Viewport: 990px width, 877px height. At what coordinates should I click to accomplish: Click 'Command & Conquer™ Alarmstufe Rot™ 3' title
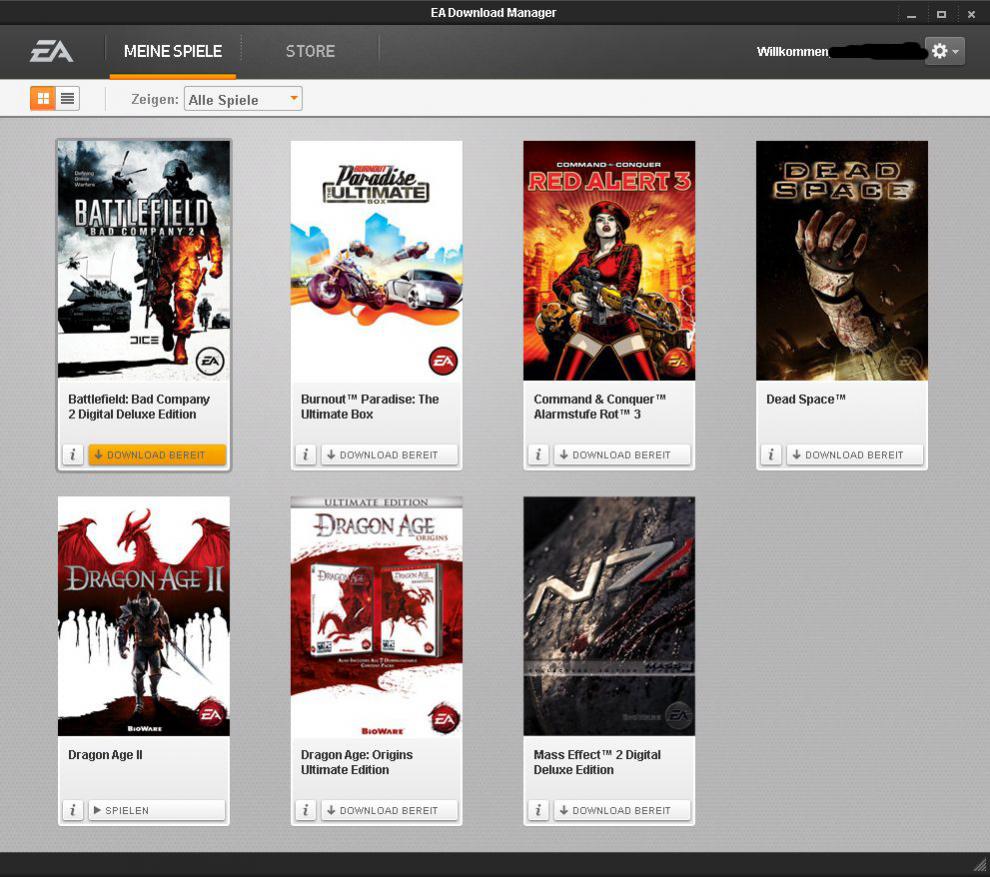[600, 407]
